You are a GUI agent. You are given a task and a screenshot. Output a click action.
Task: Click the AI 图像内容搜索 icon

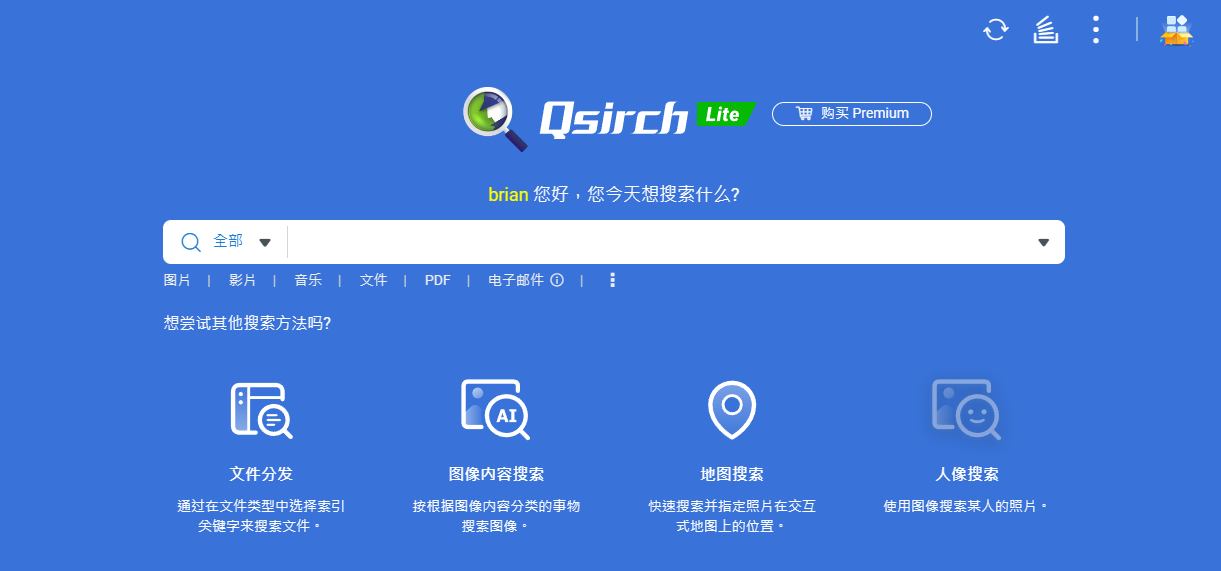[495, 409]
